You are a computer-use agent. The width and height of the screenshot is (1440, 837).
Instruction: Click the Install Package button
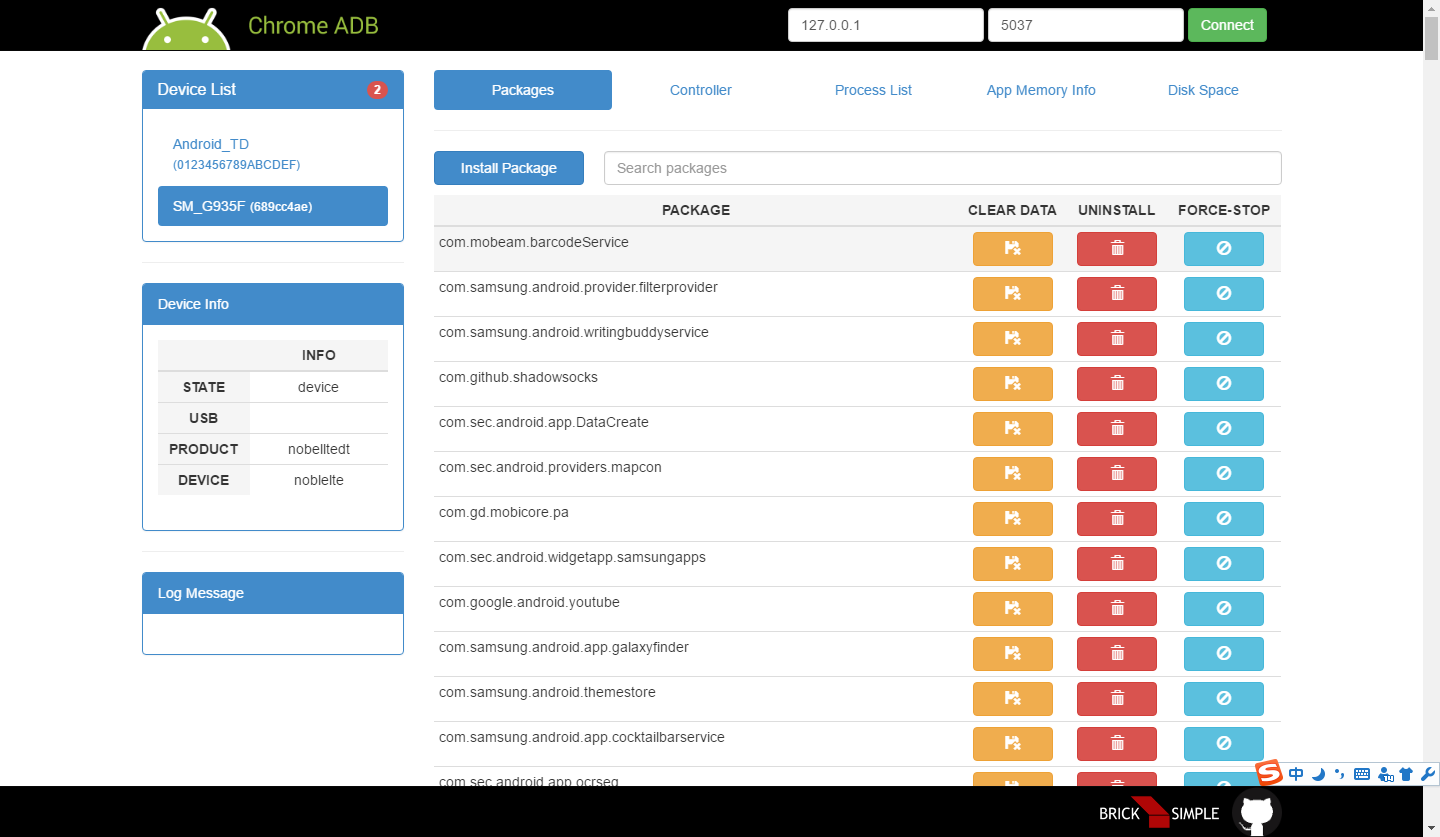508,168
